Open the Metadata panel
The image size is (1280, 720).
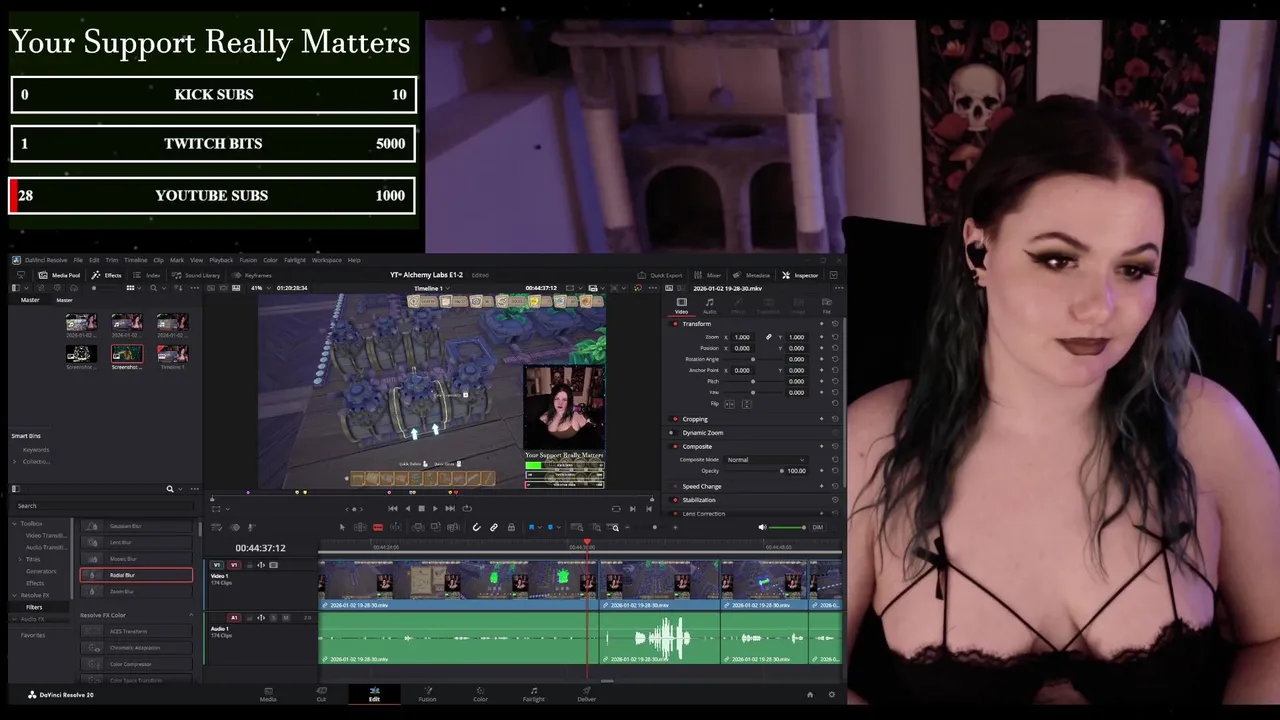click(x=751, y=275)
